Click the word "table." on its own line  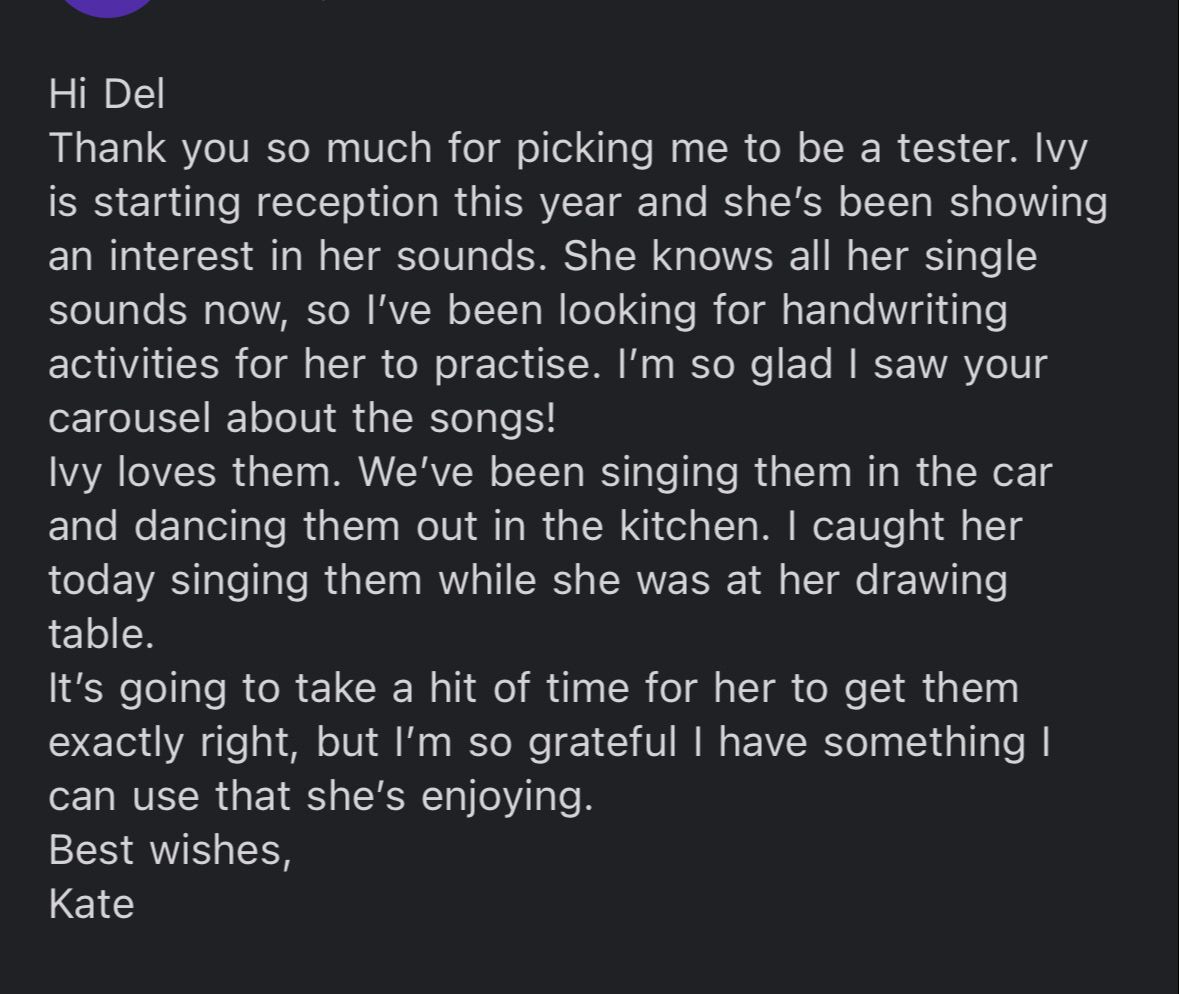click(x=101, y=634)
